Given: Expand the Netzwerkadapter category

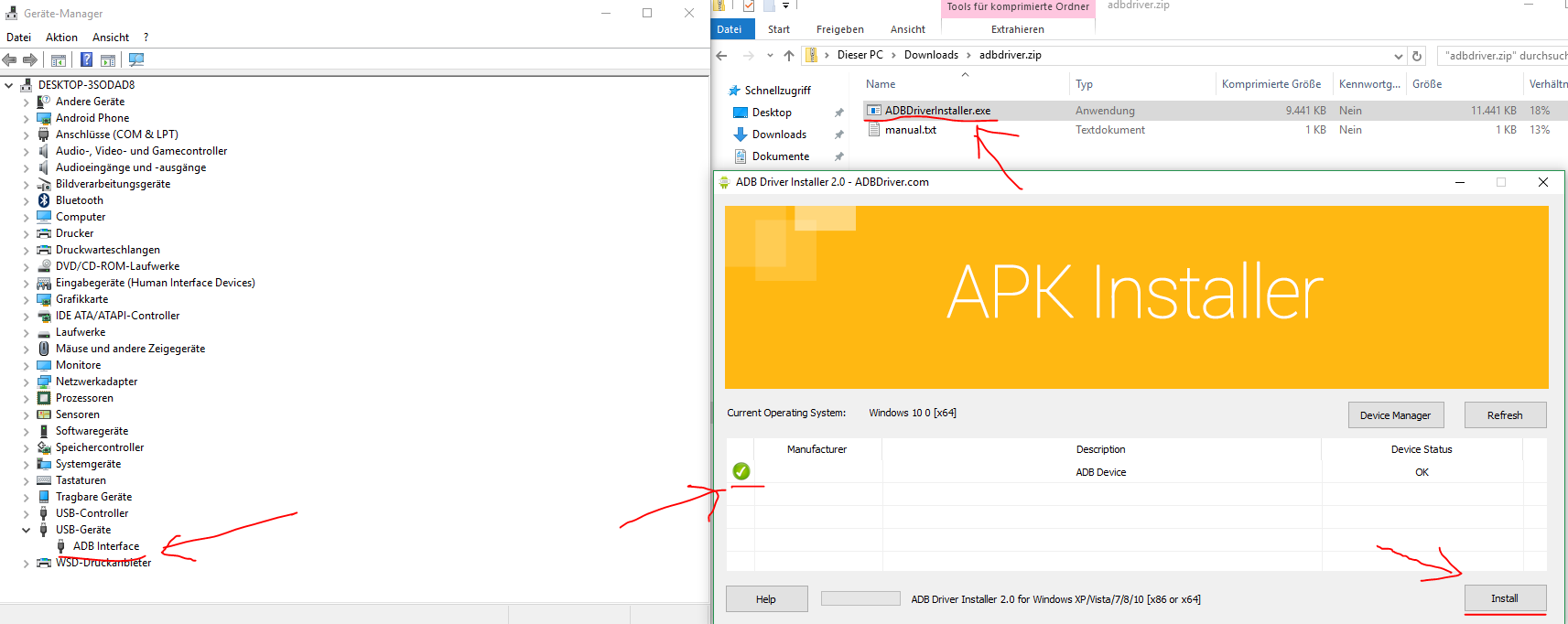Looking at the screenshot, I should (26, 382).
